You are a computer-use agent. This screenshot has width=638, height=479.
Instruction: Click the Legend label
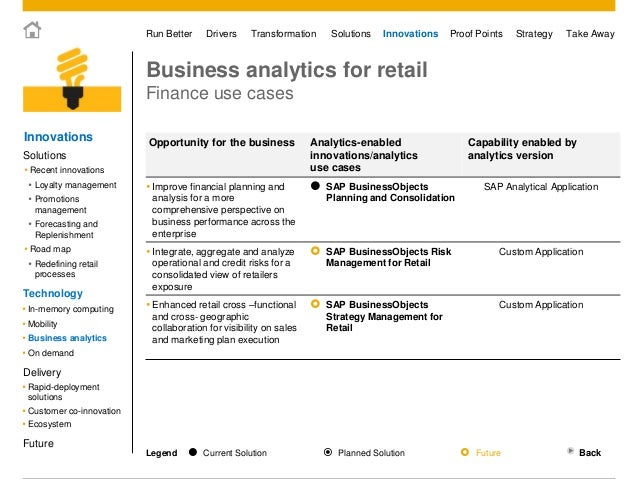pyautogui.click(x=162, y=453)
